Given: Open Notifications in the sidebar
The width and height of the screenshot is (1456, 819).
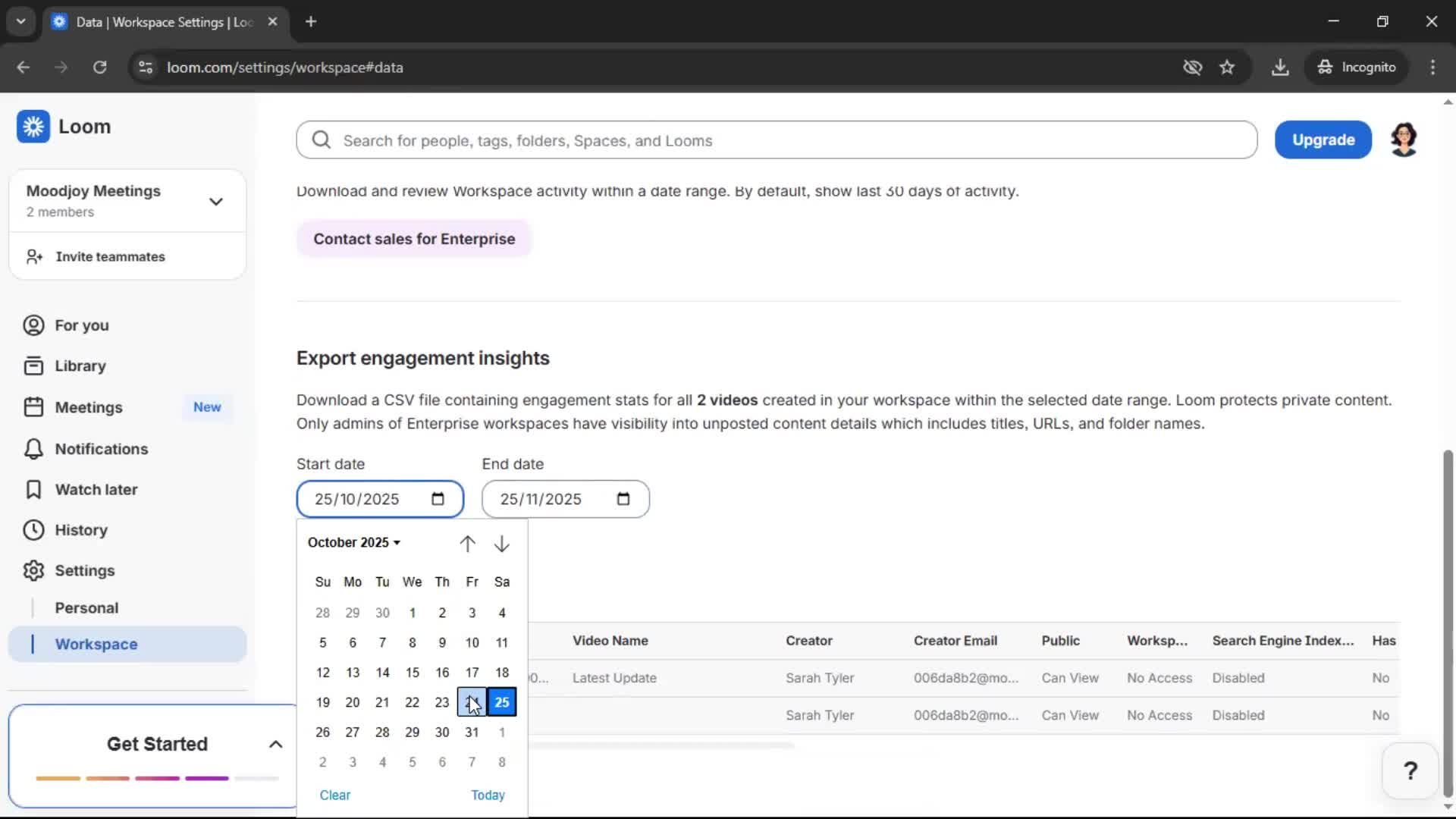Looking at the screenshot, I should 100,448.
